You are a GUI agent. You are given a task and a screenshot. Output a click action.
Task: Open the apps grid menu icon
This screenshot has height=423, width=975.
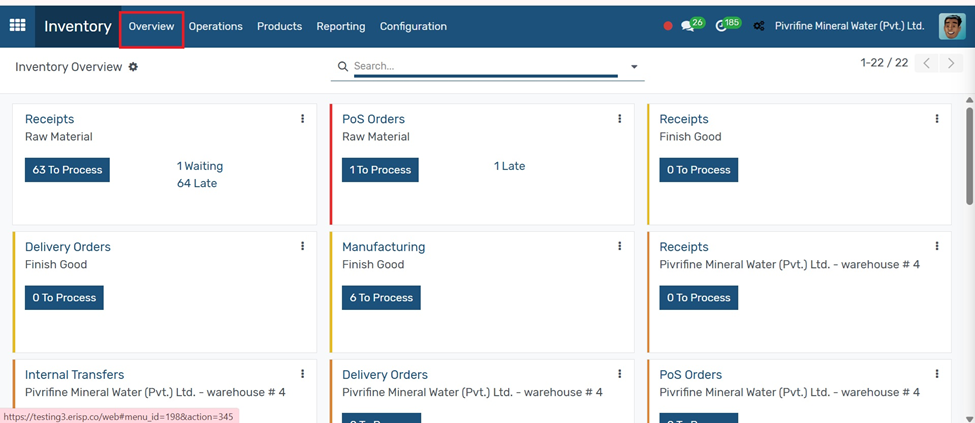click(x=17, y=26)
